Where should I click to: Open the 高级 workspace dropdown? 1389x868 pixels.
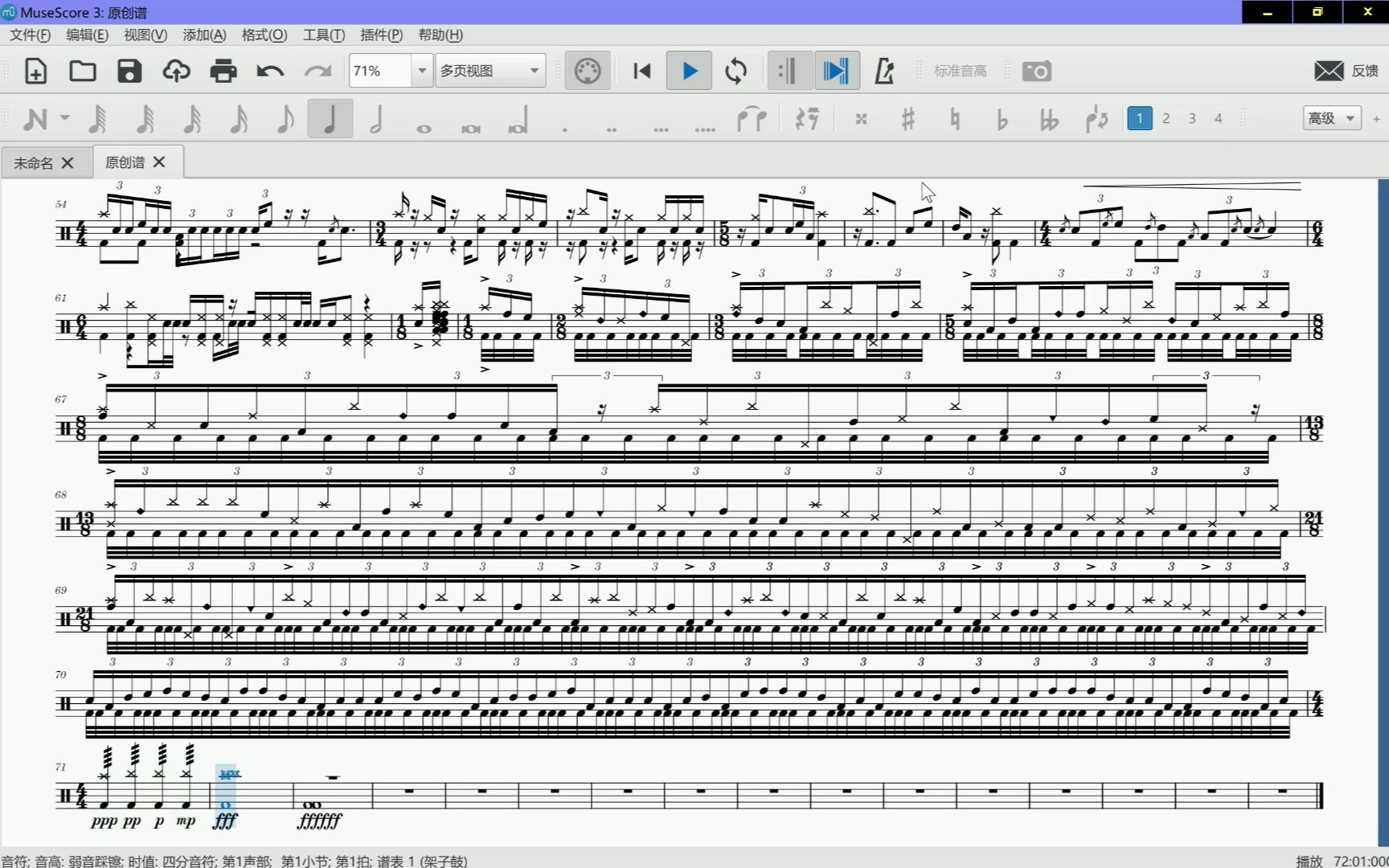(x=1332, y=118)
